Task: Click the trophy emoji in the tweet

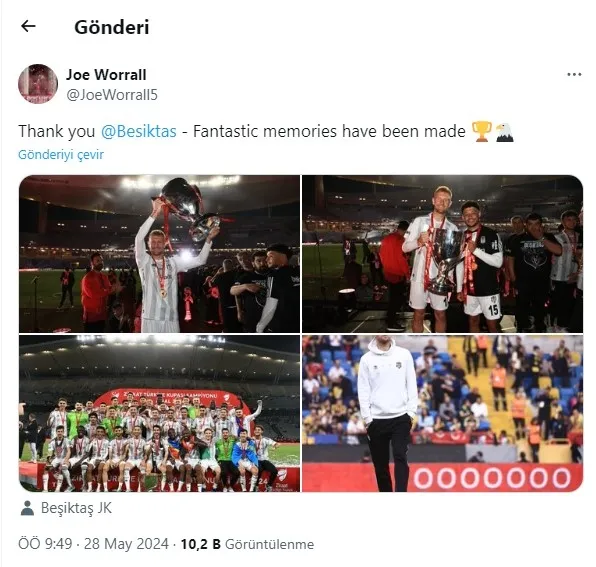Action: click(482, 131)
